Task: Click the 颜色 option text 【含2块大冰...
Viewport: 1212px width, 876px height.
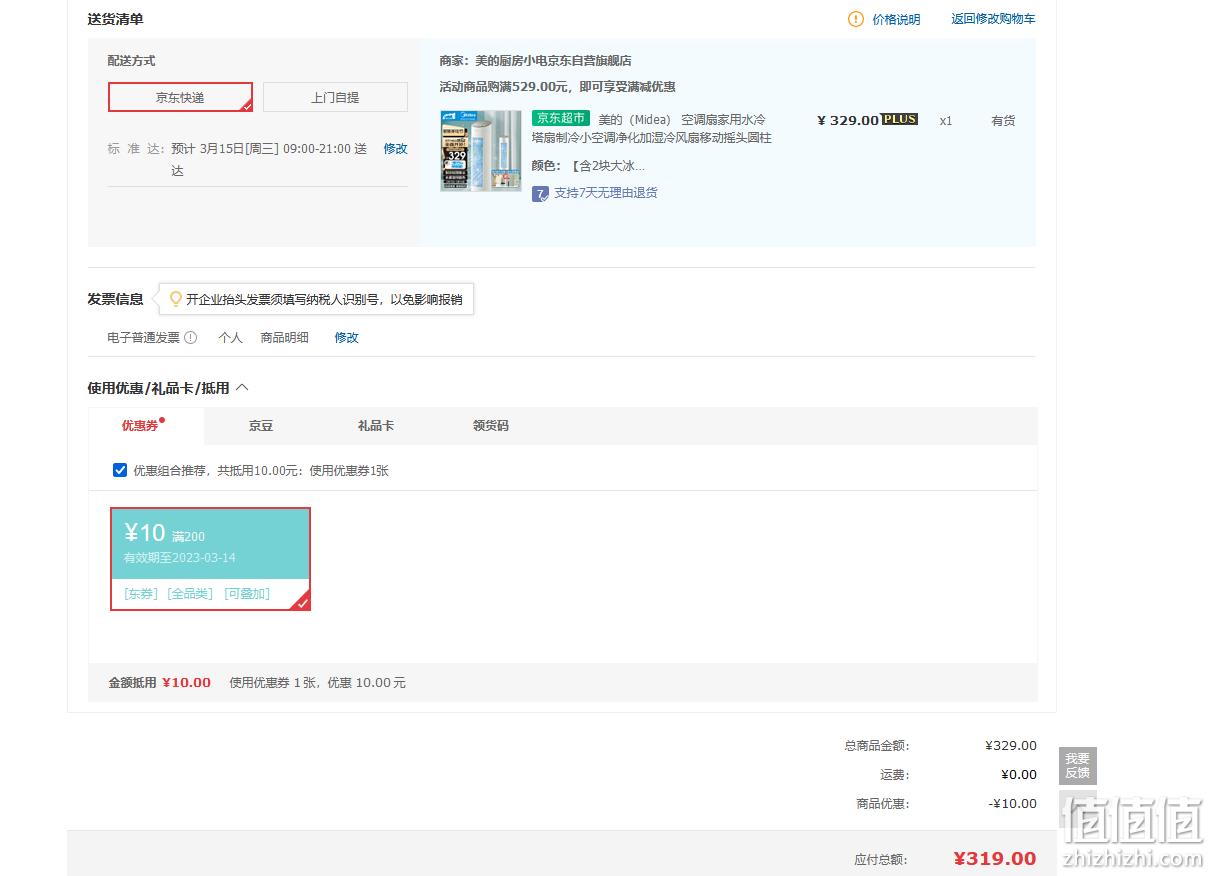Action: (x=608, y=166)
